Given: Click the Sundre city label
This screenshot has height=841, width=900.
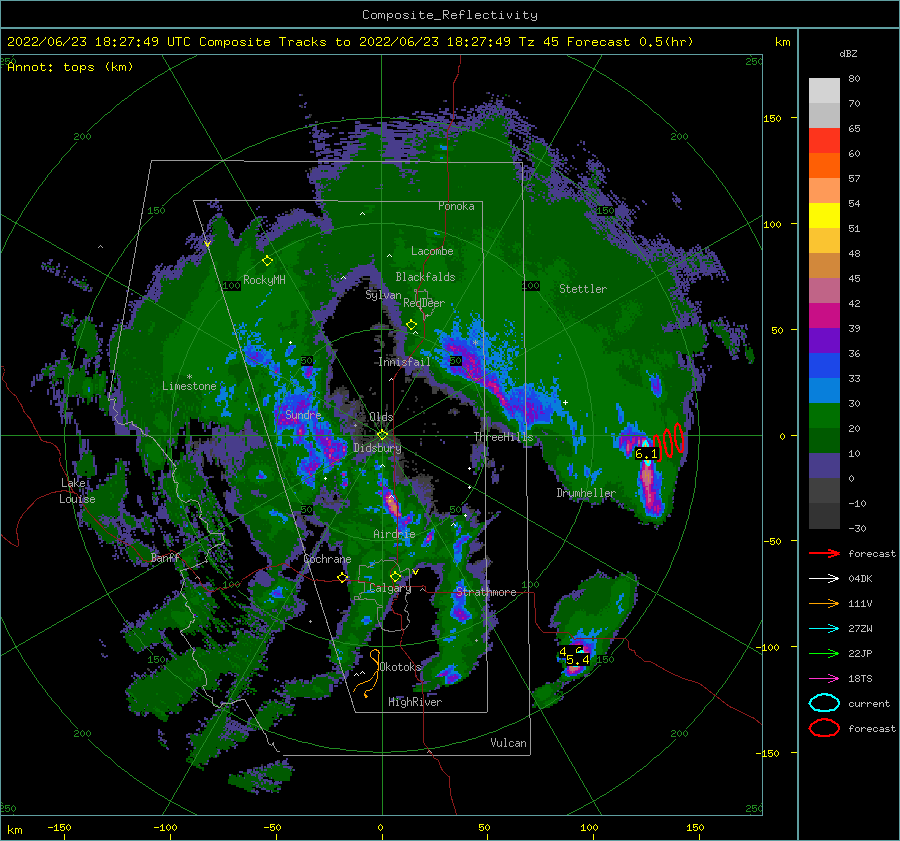Looking at the screenshot, I should 303,414.
